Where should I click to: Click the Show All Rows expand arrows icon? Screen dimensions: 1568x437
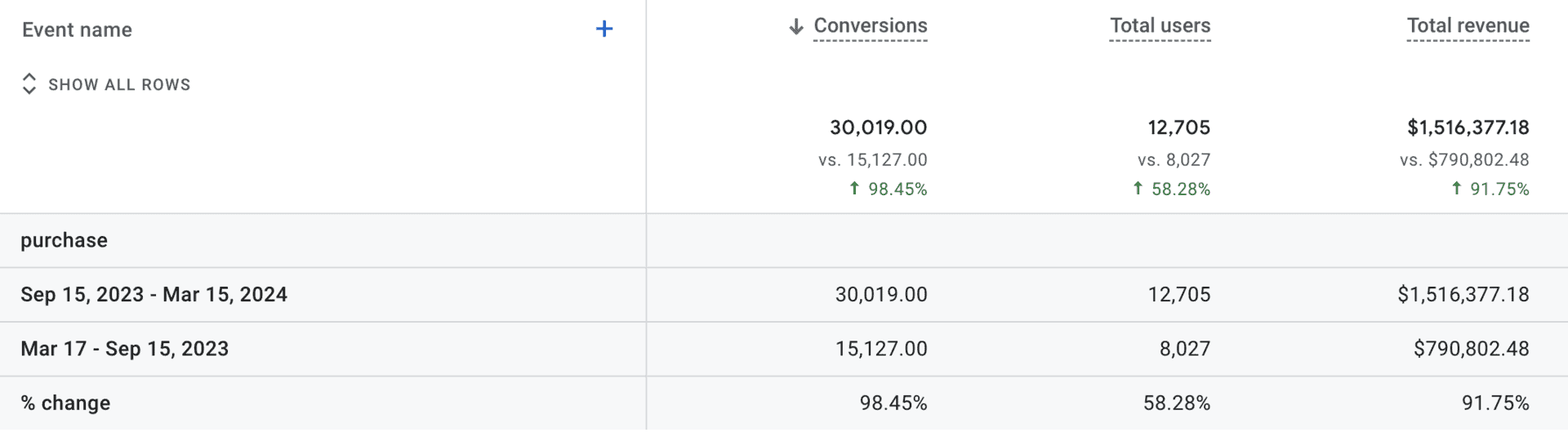(x=29, y=84)
